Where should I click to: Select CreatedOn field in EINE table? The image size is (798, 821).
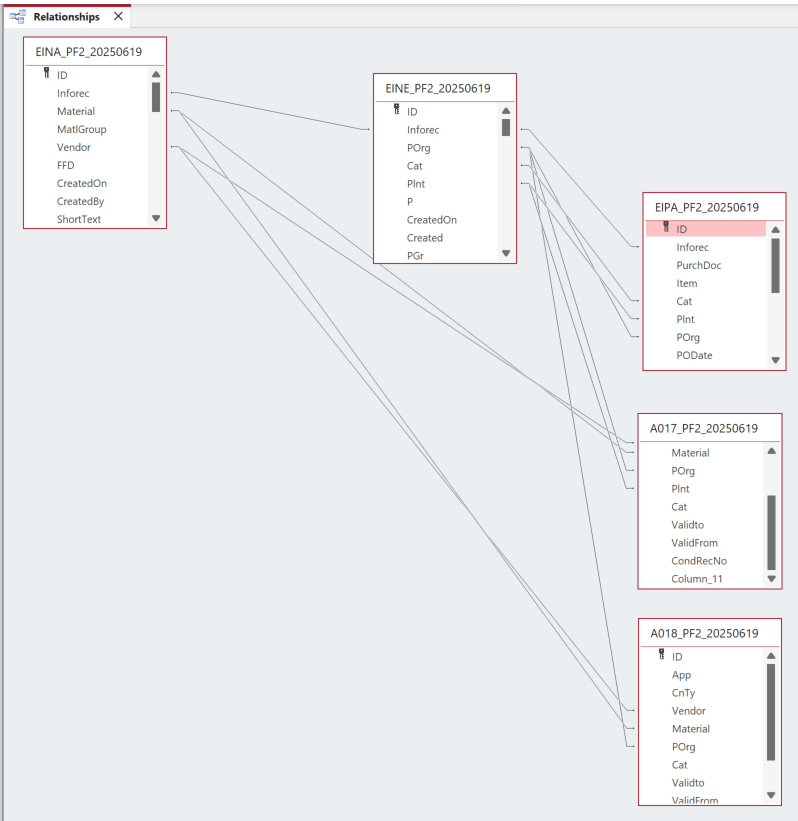click(431, 220)
